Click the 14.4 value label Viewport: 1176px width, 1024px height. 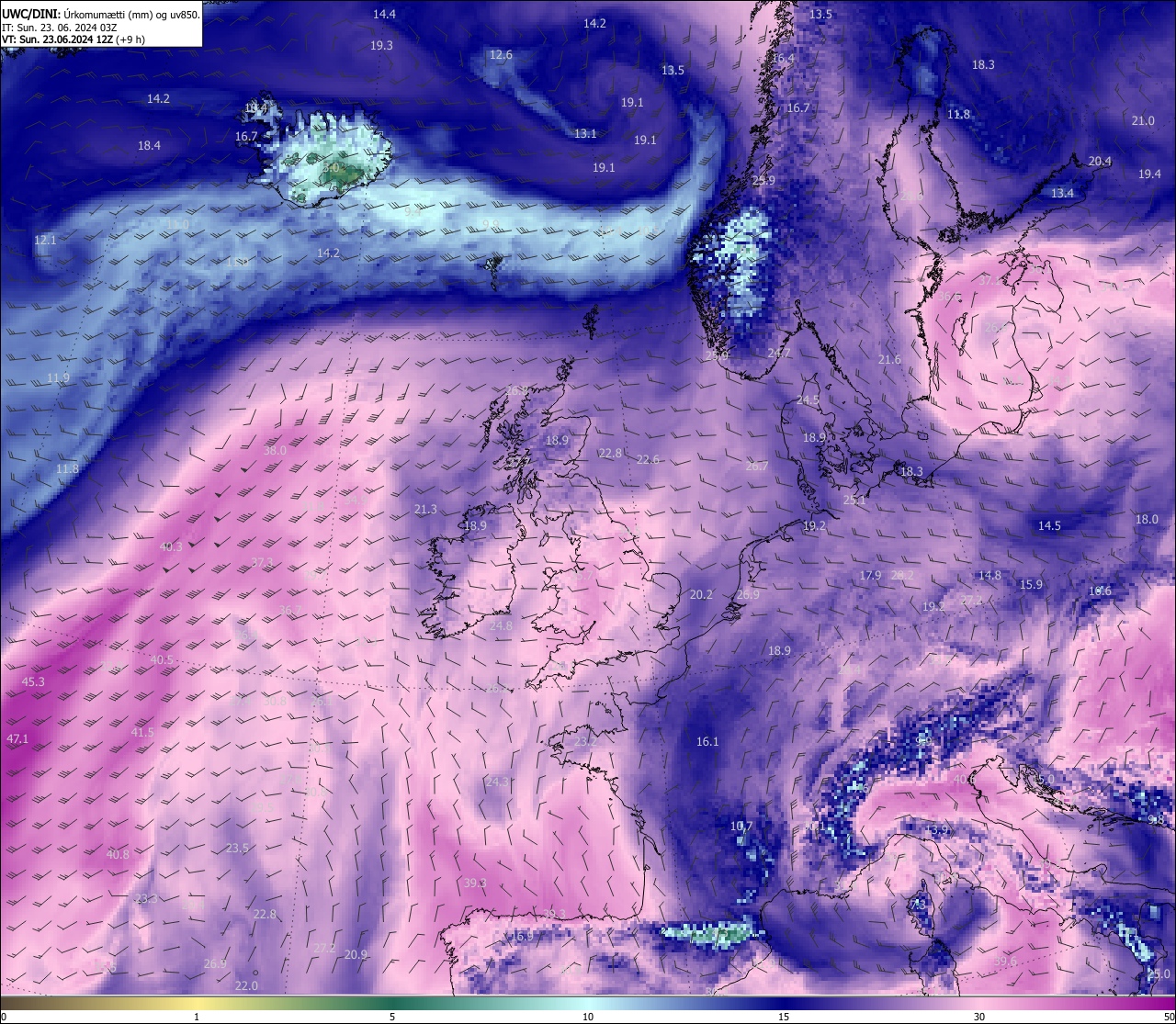384,14
